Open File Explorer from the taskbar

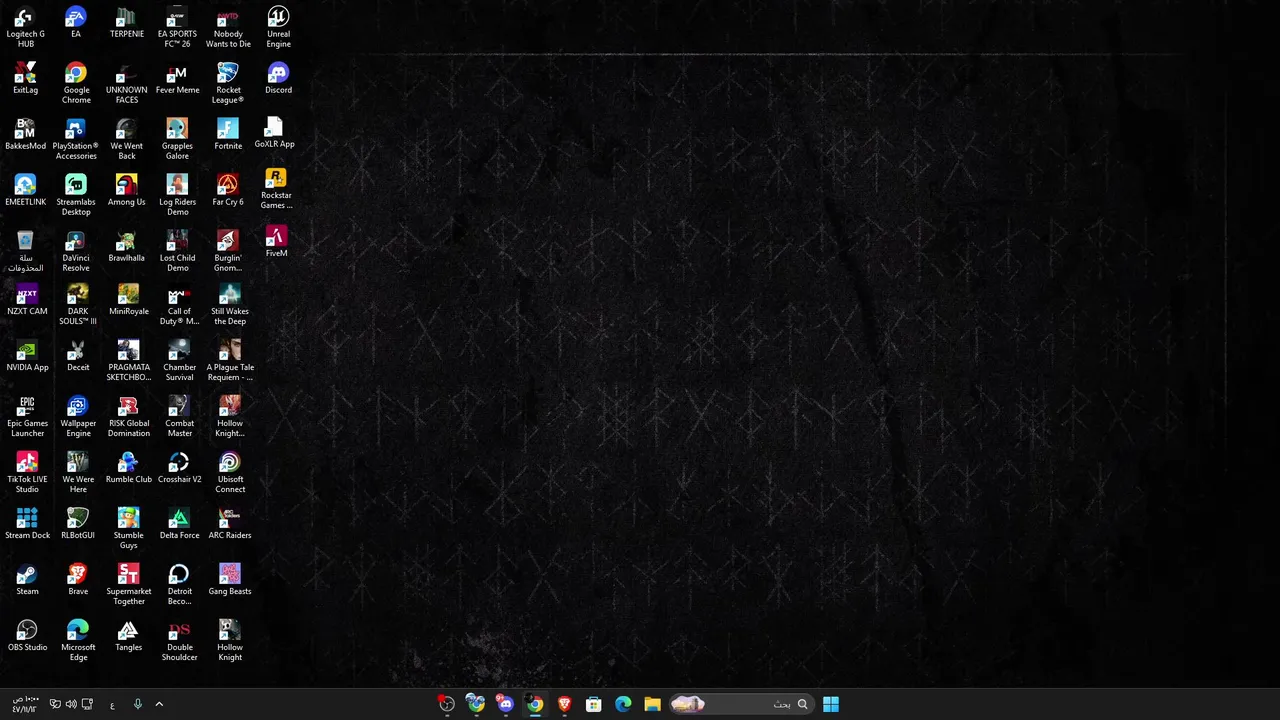click(x=653, y=704)
